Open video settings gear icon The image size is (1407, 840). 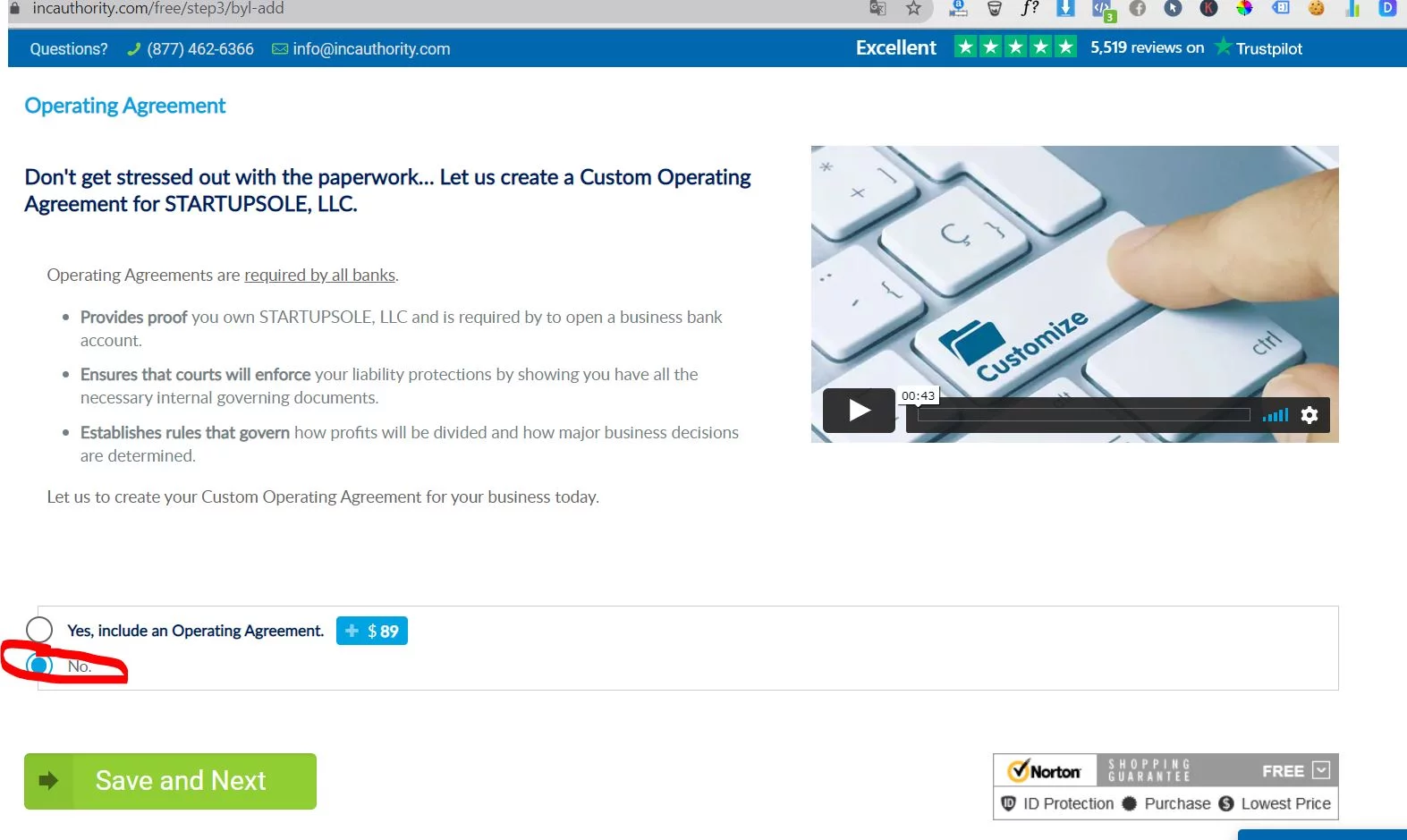click(x=1309, y=415)
